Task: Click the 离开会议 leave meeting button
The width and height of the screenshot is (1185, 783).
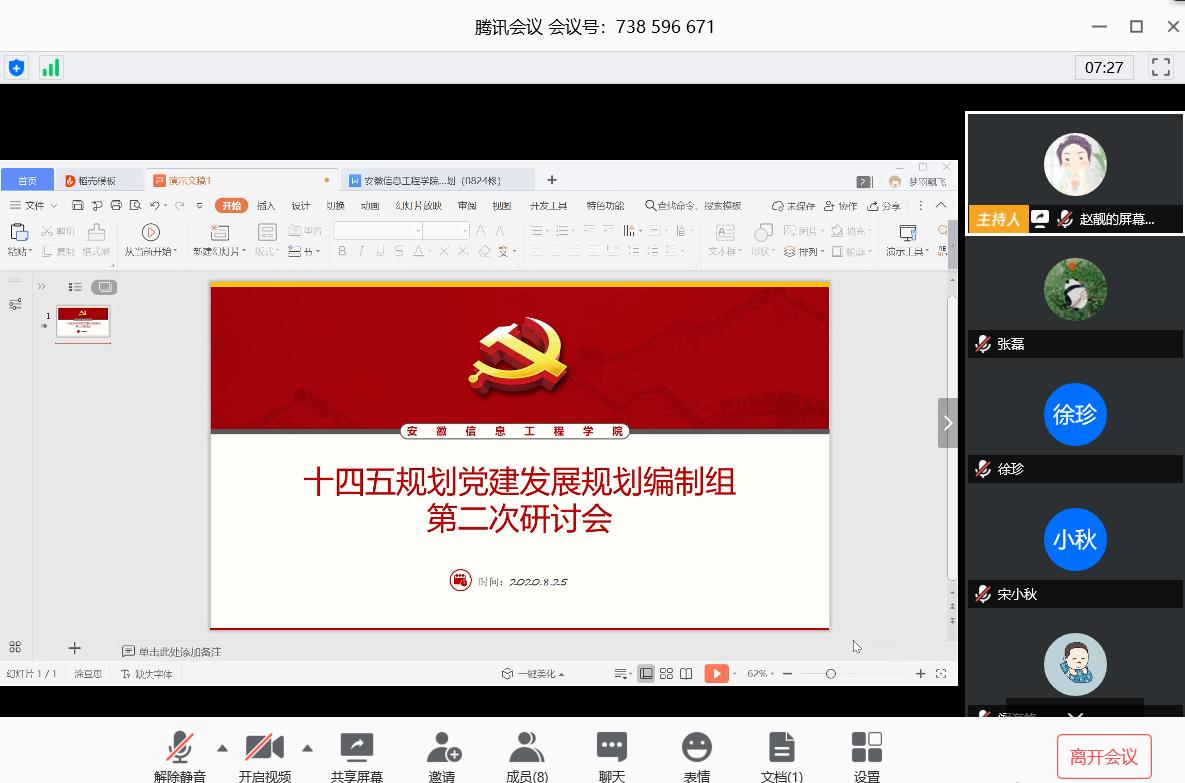Action: coord(1104,757)
